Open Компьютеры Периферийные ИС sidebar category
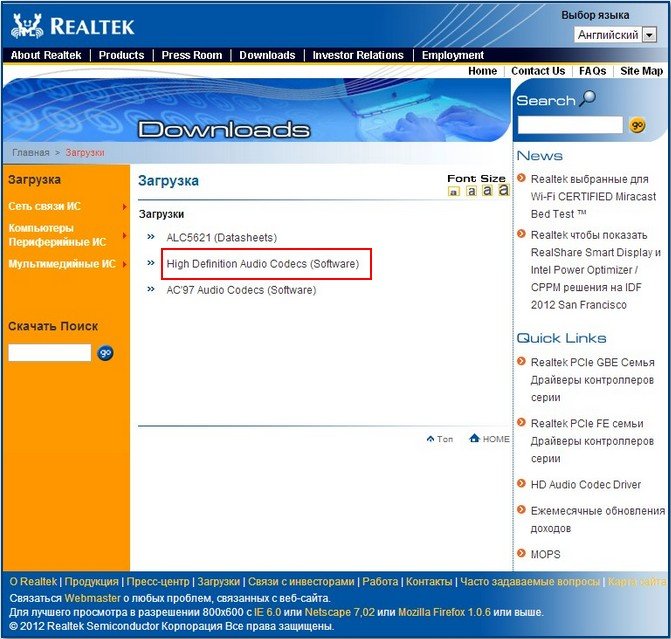The height and width of the screenshot is (639, 671). coord(57,235)
